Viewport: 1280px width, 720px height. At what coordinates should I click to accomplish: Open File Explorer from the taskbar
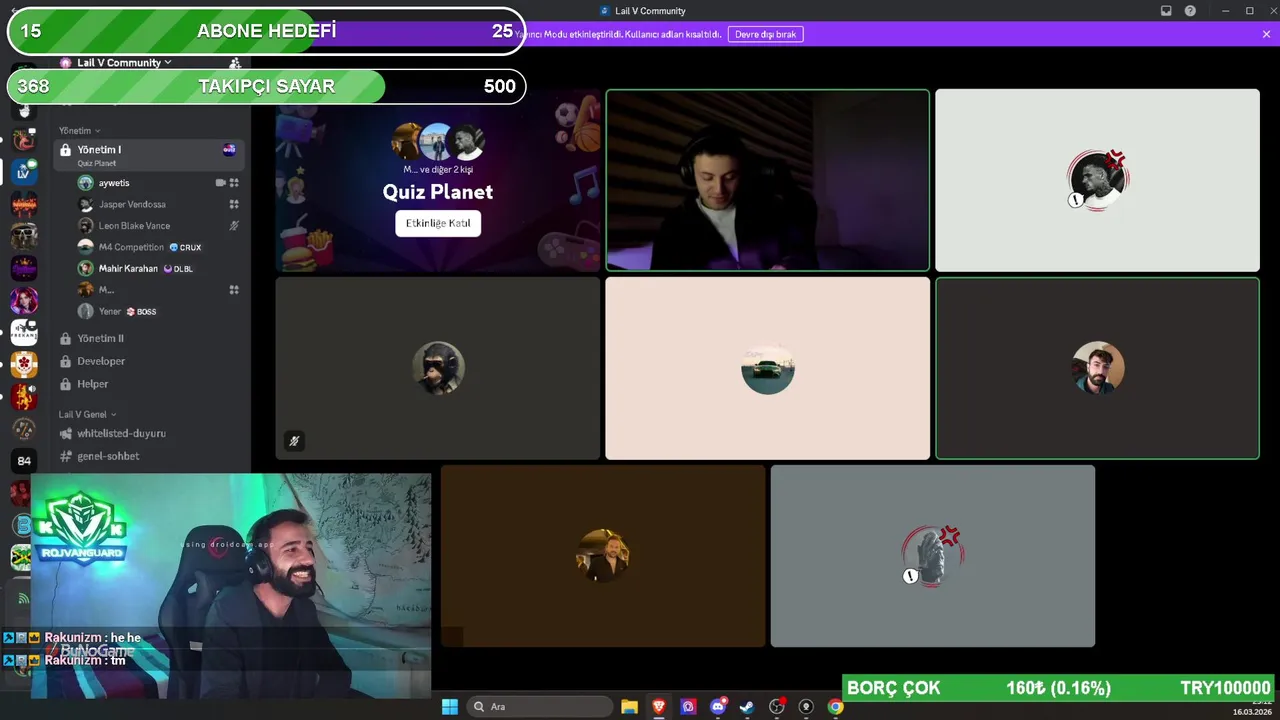click(629, 707)
